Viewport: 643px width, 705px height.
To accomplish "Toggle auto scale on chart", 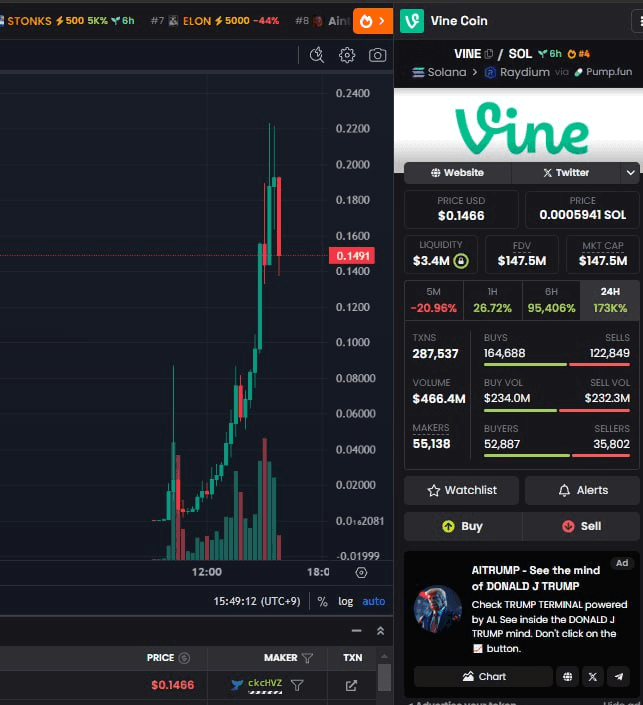I will (374, 602).
